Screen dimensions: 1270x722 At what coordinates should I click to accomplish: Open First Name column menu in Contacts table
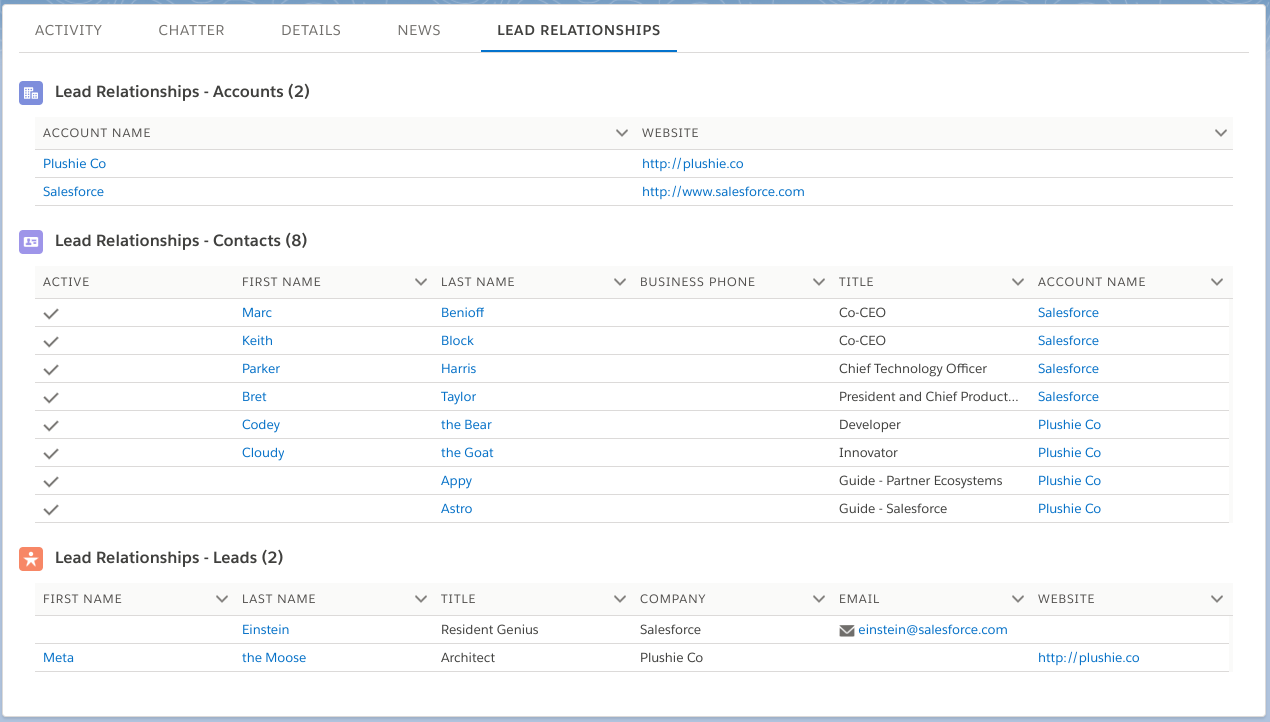point(421,282)
